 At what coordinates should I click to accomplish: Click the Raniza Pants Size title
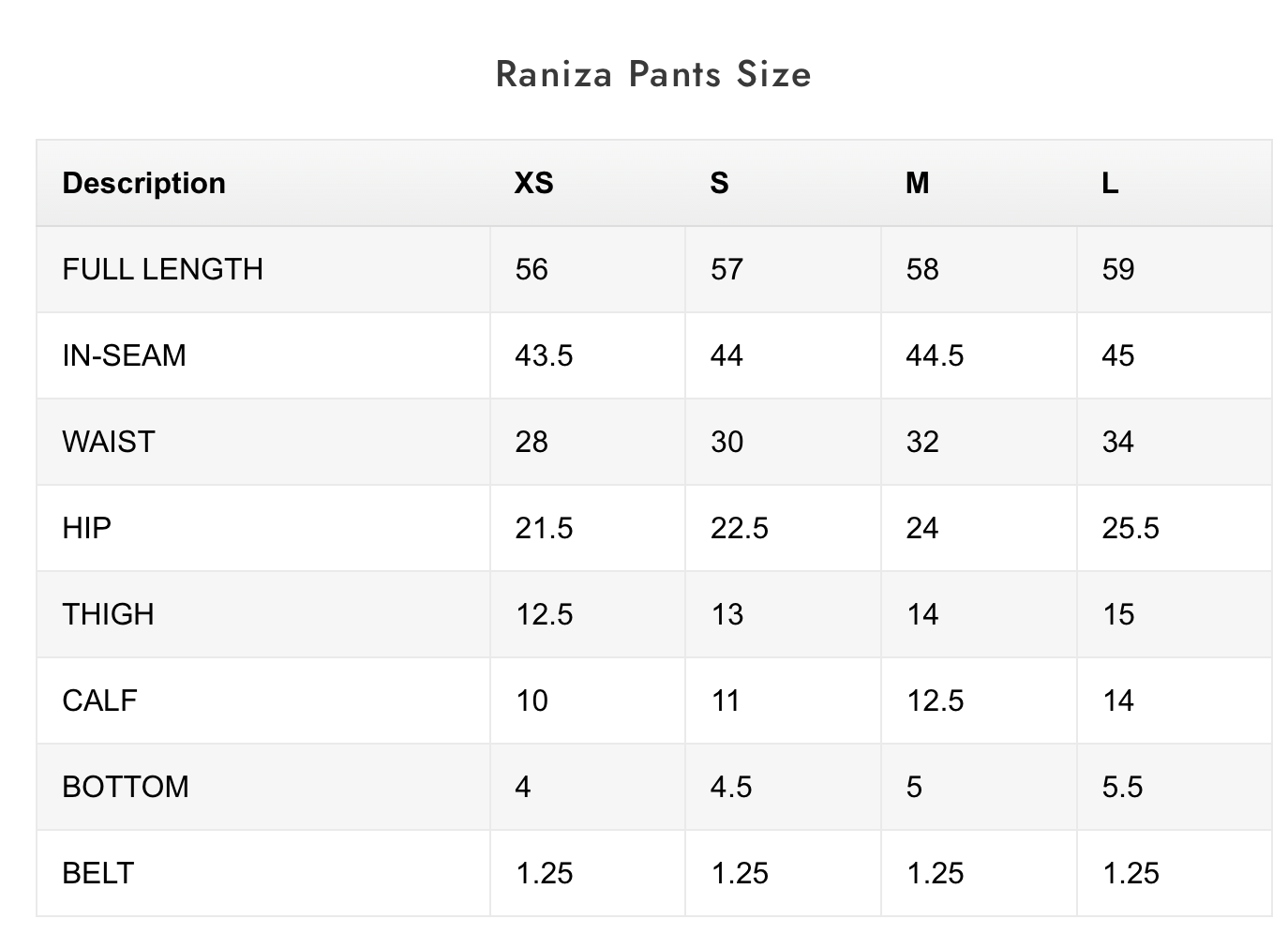653,74
